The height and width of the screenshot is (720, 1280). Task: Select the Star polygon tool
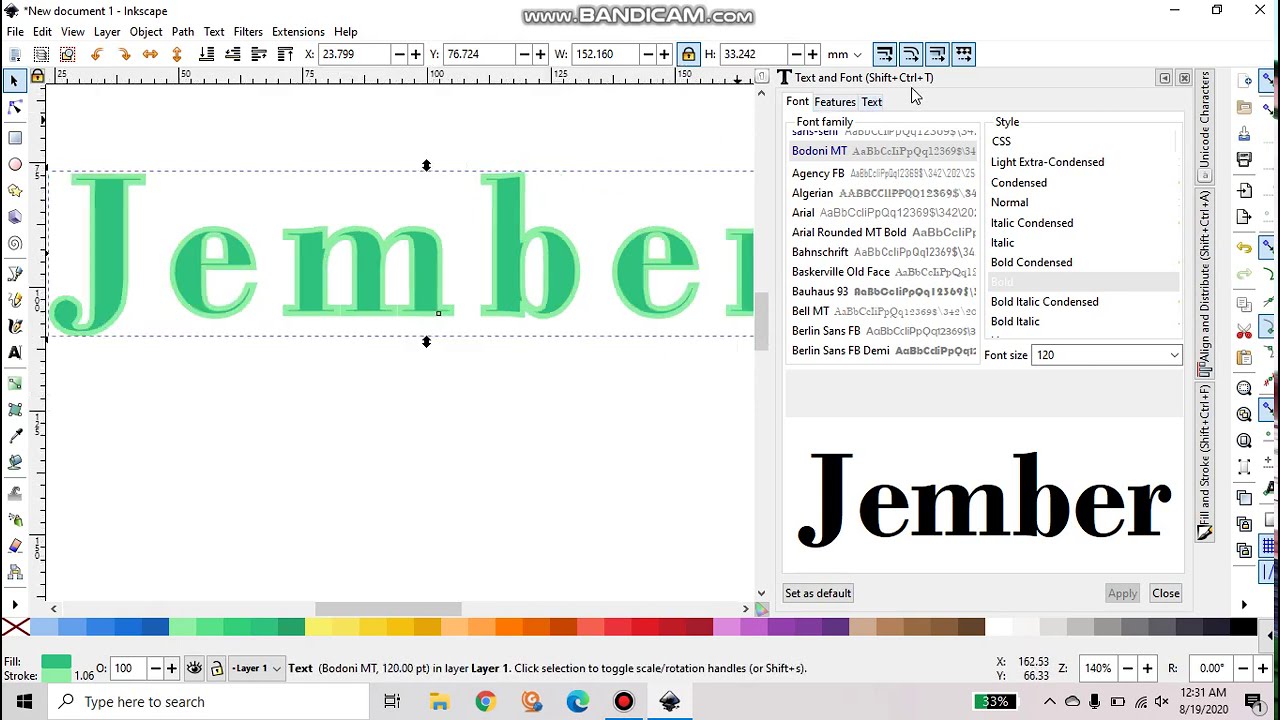[x=15, y=190]
